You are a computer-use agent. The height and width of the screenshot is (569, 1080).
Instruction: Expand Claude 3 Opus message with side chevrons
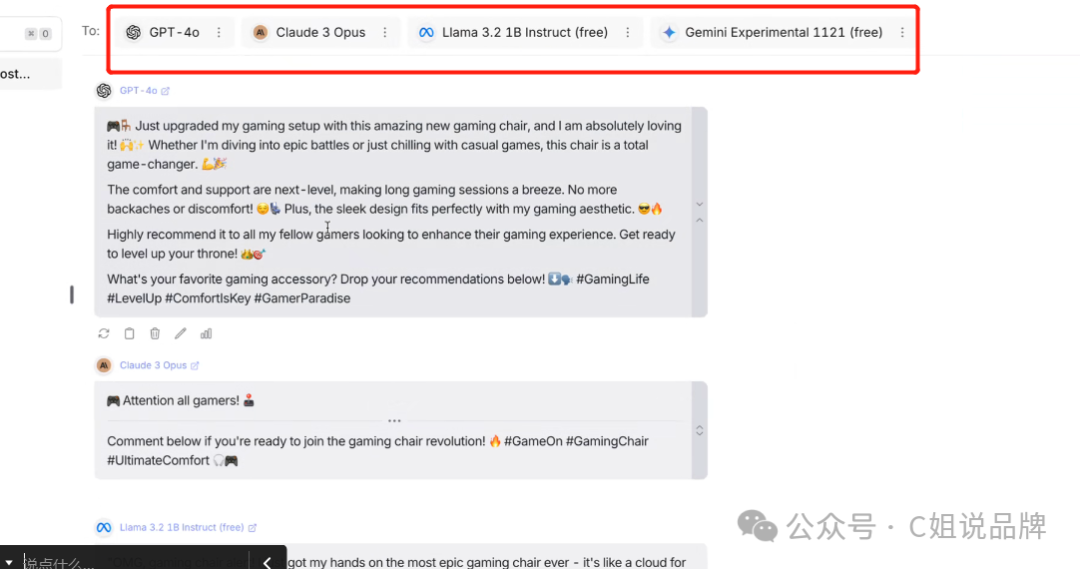(699, 431)
